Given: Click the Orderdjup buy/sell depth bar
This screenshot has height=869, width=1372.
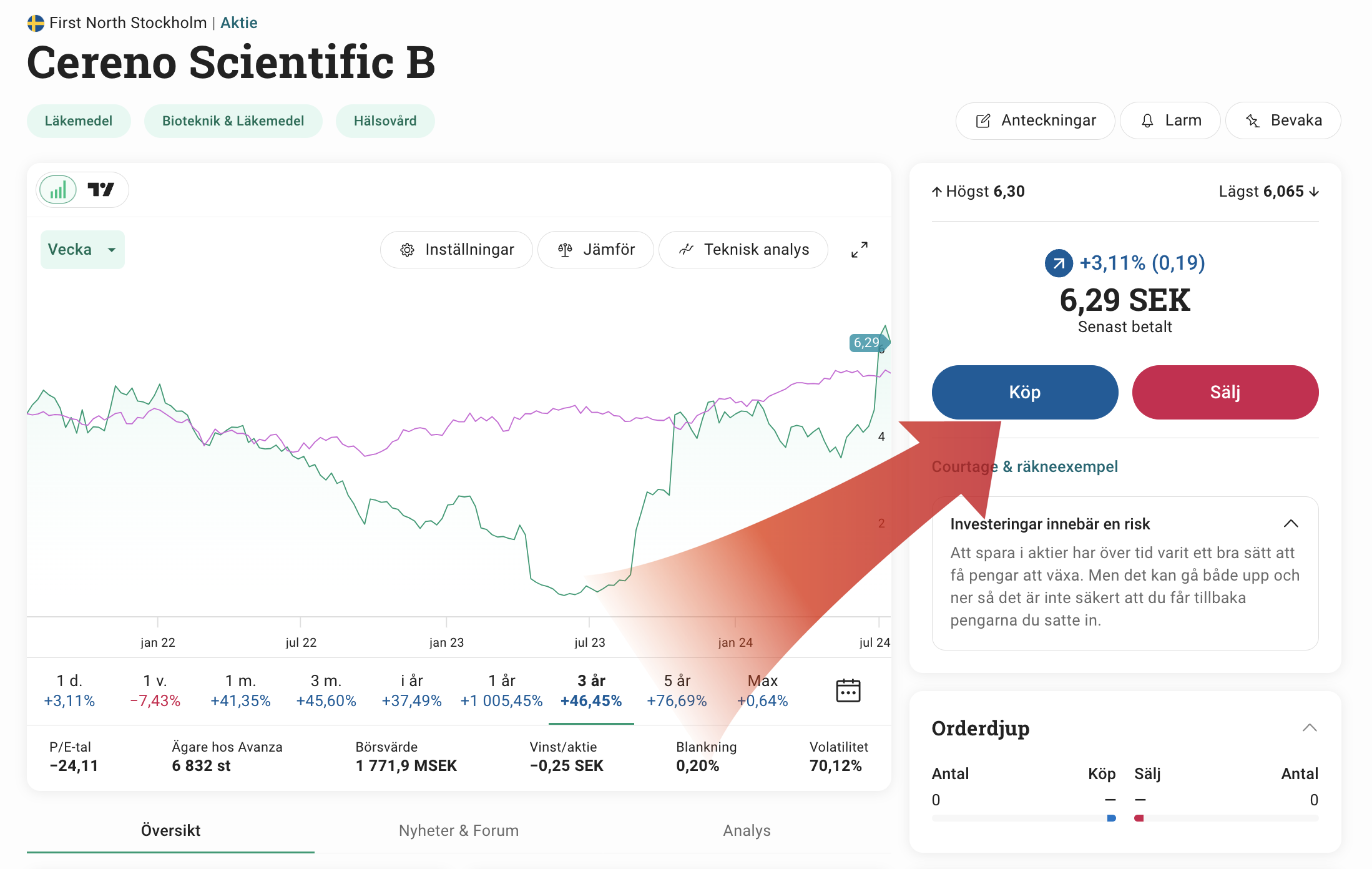Looking at the screenshot, I should coord(1125,818).
